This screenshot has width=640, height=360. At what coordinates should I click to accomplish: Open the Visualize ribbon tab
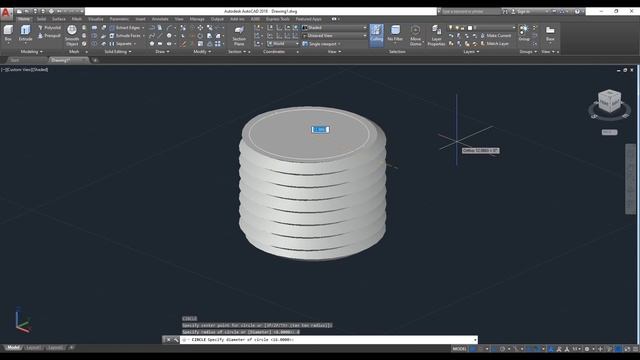pos(96,19)
